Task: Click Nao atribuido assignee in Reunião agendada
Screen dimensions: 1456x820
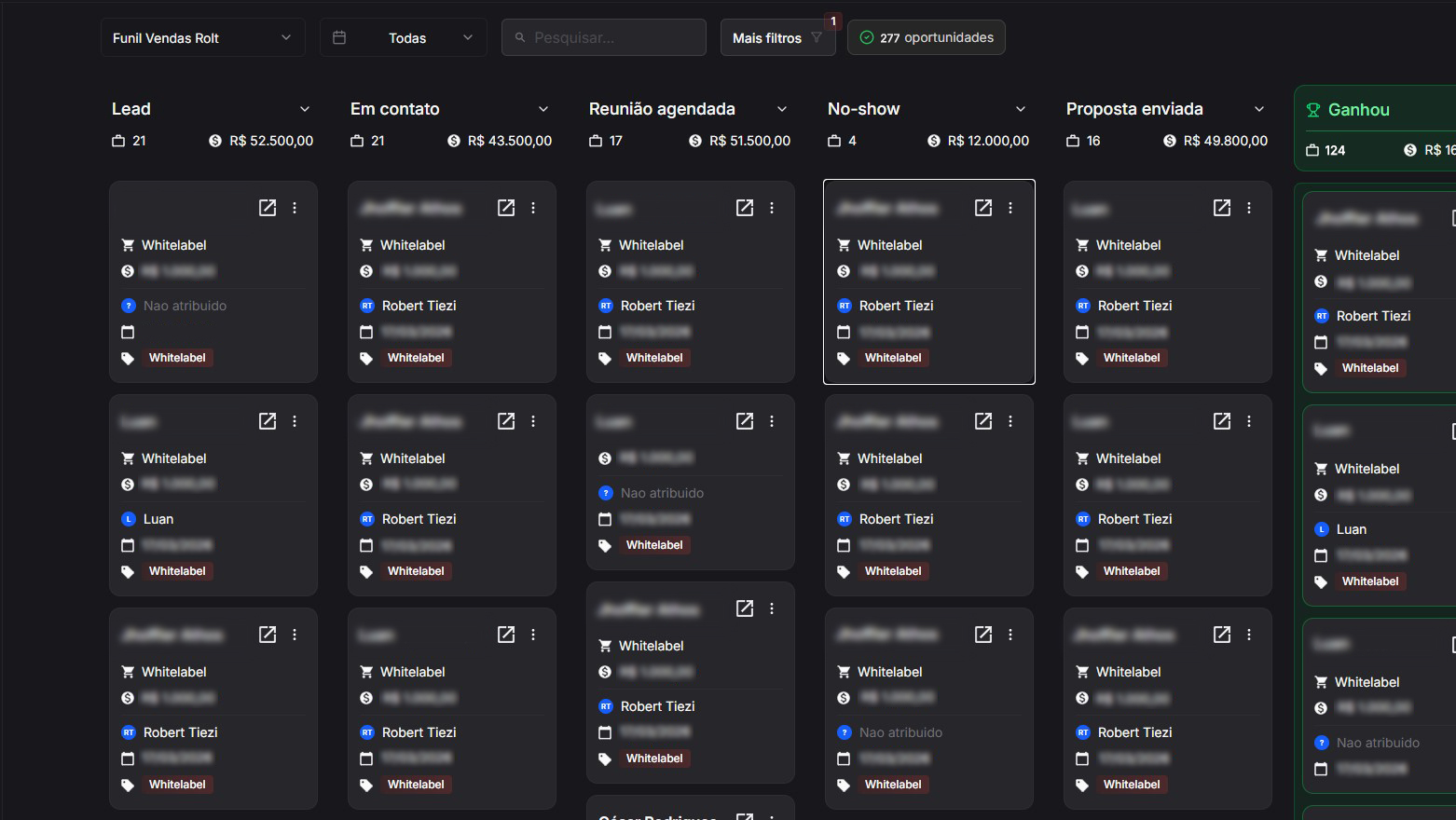Action: tap(662, 493)
